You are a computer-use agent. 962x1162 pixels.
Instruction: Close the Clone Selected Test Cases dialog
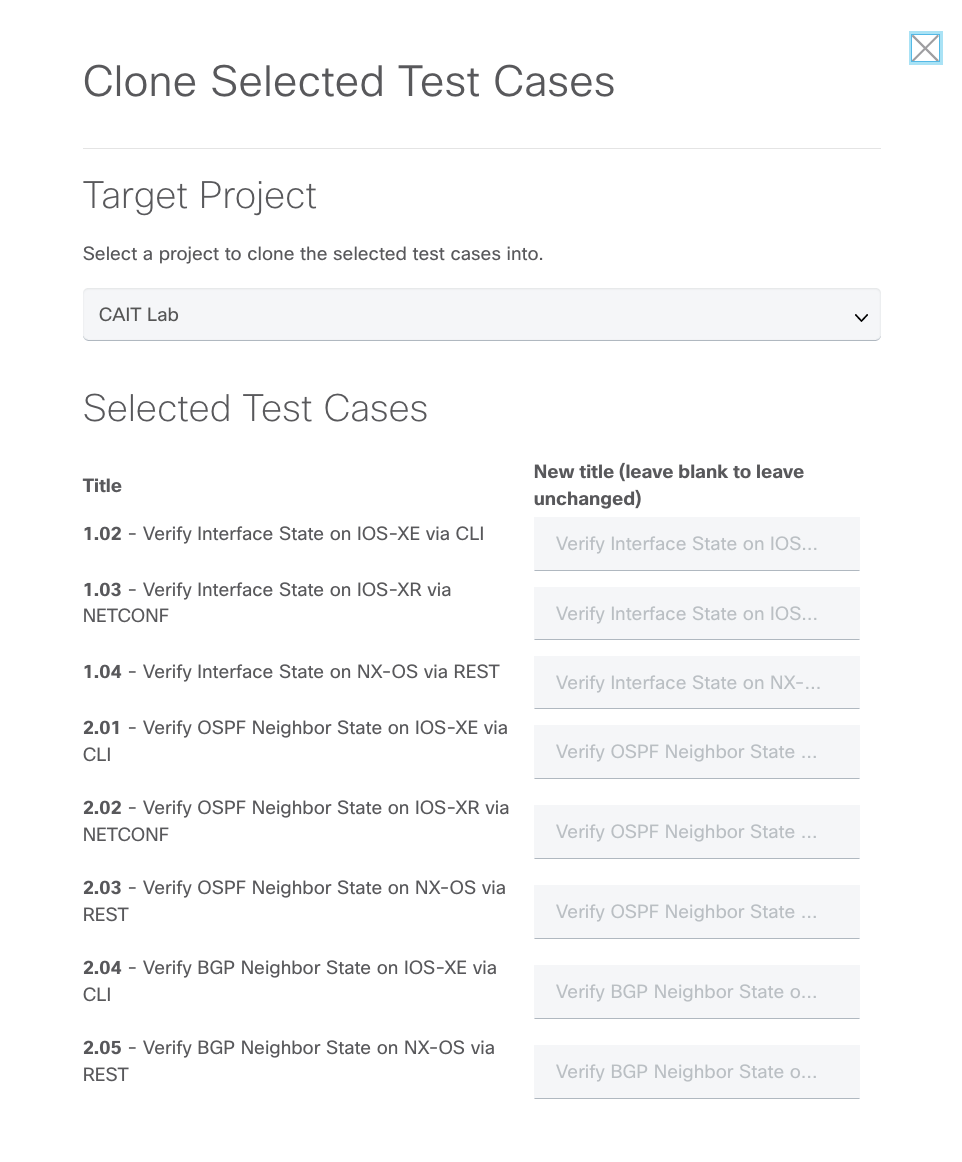point(925,48)
